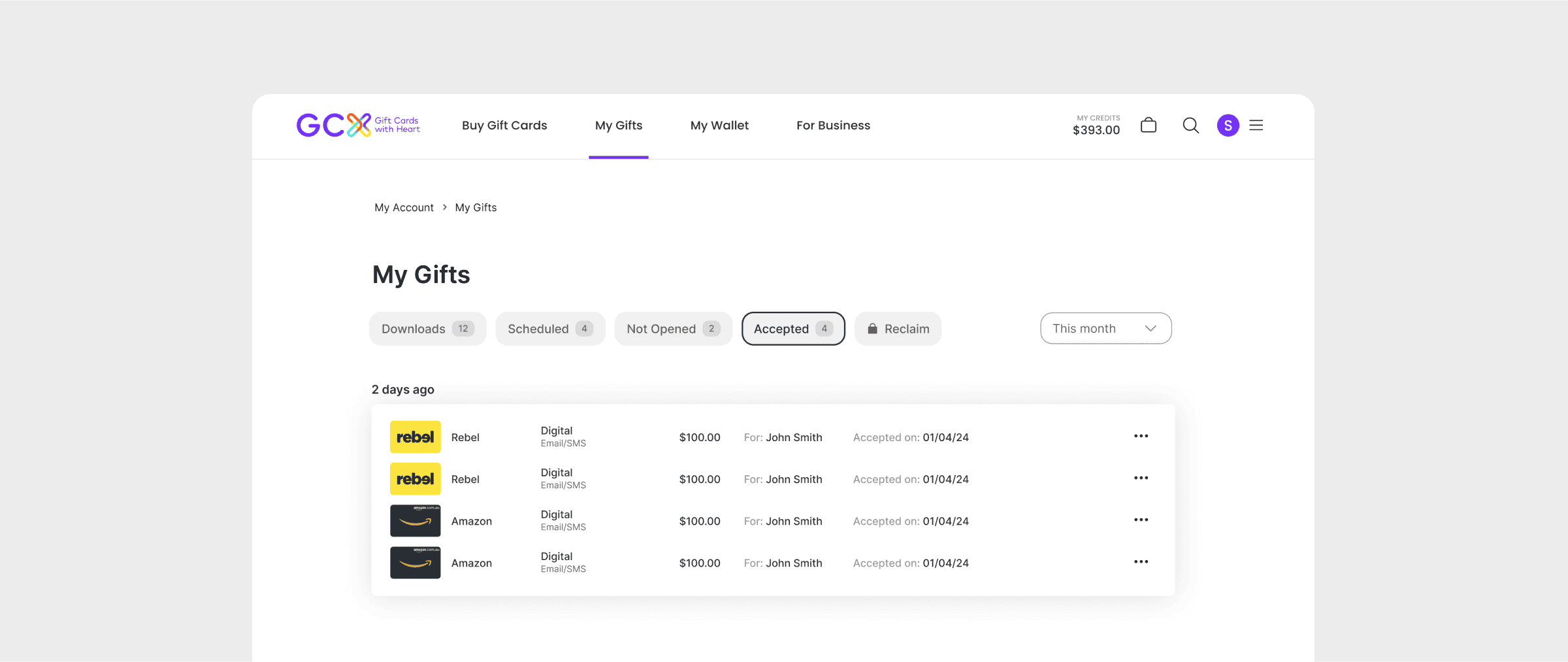
Task: Click the 2 days ago heading
Action: click(x=402, y=389)
